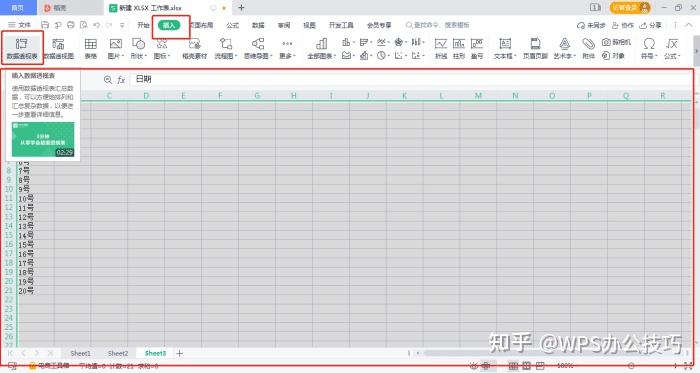Open the Symbol (符号) dropdown

pos(649,48)
